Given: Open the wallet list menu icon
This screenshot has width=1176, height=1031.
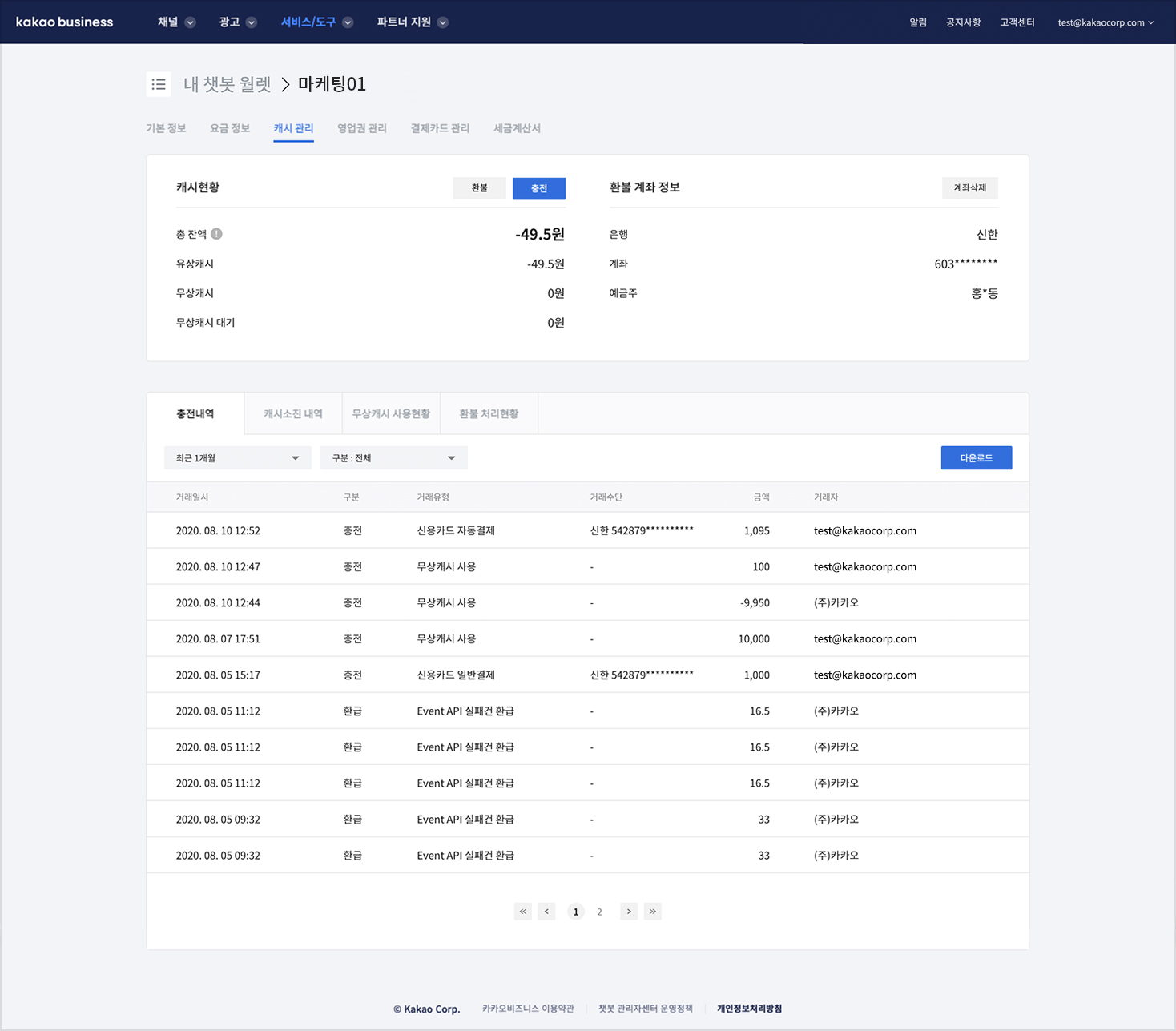Looking at the screenshot, I should (159, 84).
